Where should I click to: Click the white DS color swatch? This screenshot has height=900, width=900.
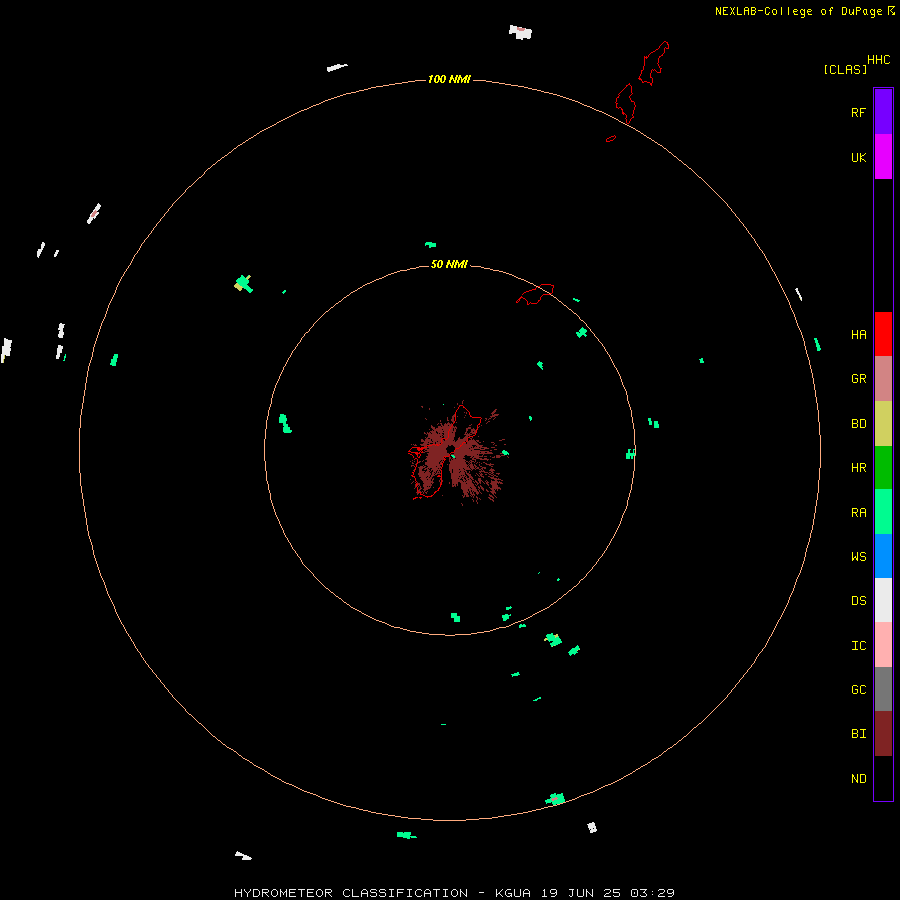(883, 600)
